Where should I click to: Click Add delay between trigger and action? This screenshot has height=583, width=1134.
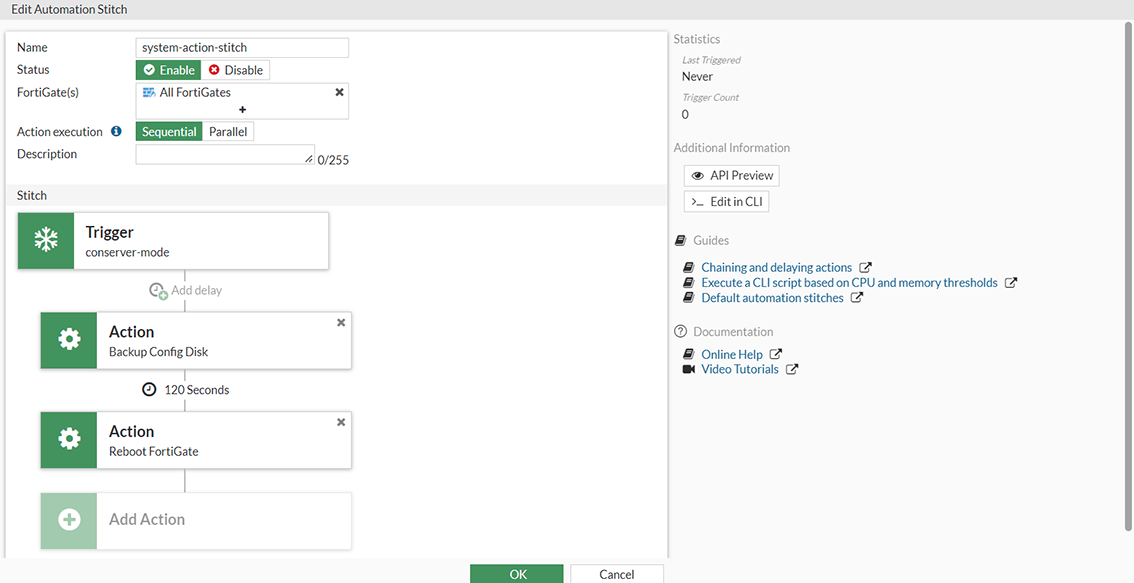(x=186, y=291)
